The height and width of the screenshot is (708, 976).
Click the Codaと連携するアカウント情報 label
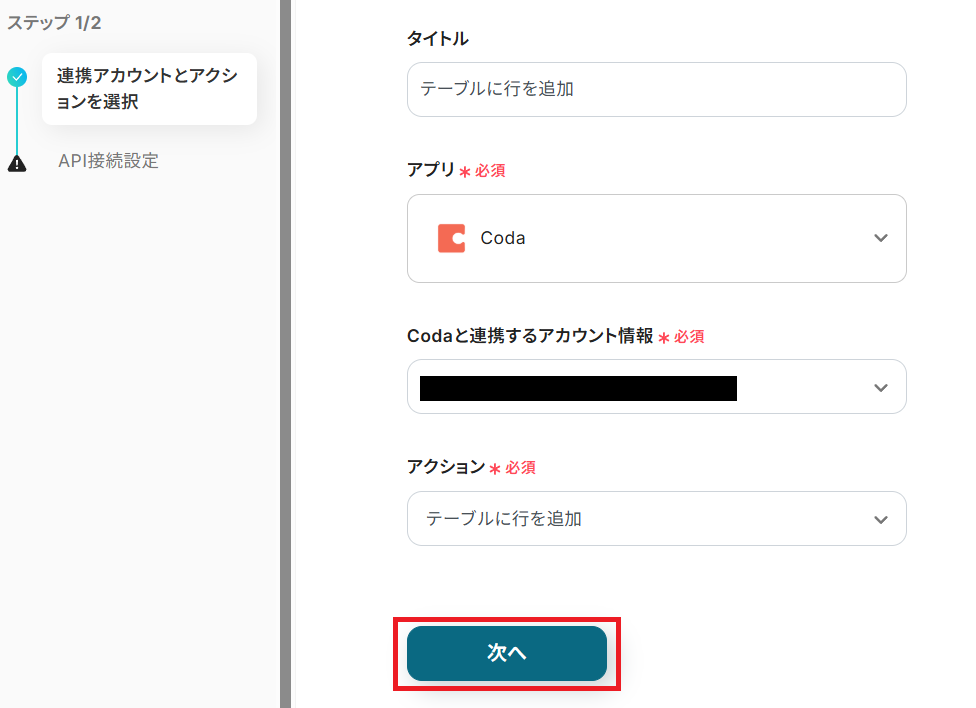click(530, 336)
